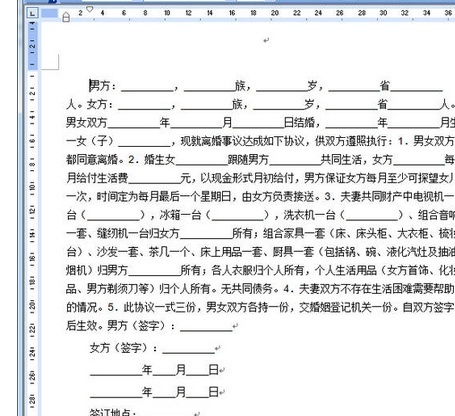Click the words '无共同债务'
The width and height of the screenshot is (455, 416).
247,288
